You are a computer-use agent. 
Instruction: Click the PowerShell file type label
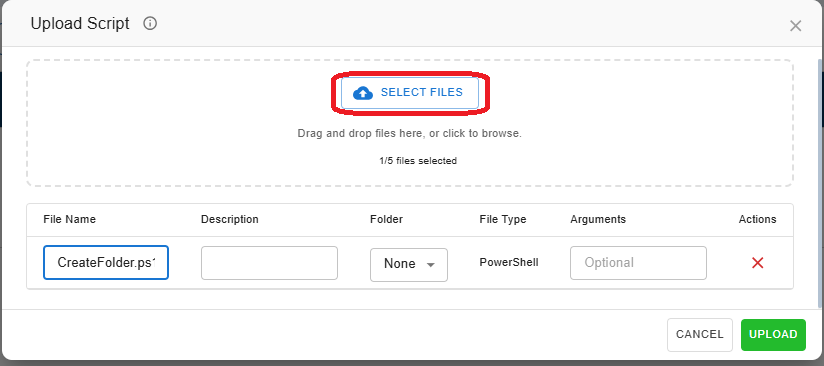tap(509, 262)
